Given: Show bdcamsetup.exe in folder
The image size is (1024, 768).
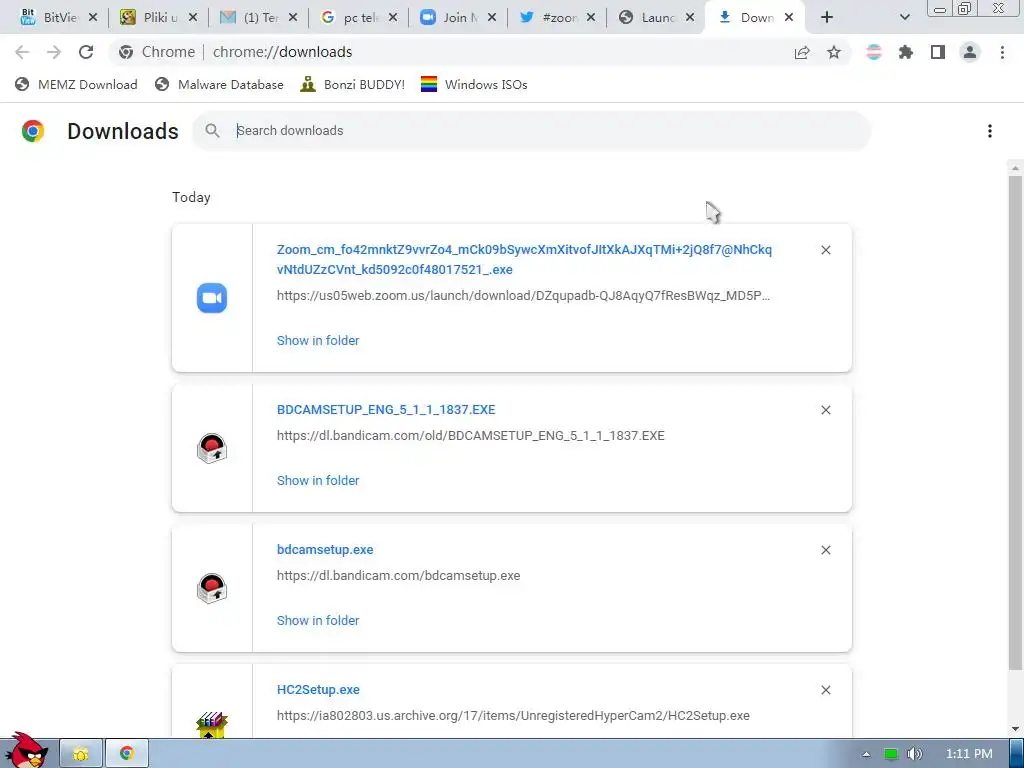Looking at the screenshot, I should tap(318, 620).
